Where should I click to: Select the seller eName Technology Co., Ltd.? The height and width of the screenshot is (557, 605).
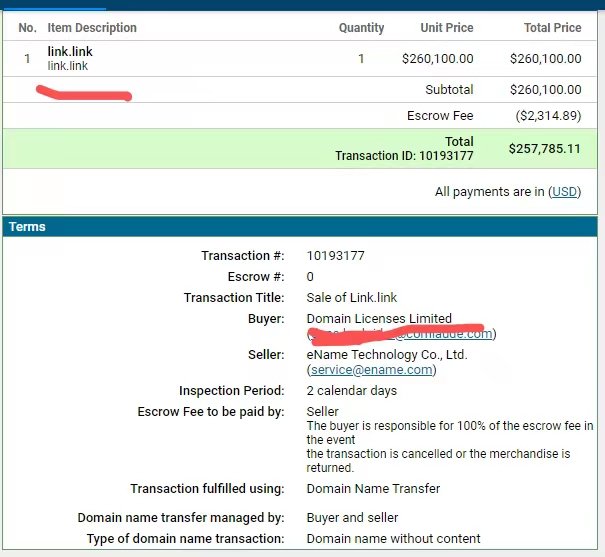tap(387, 354)
